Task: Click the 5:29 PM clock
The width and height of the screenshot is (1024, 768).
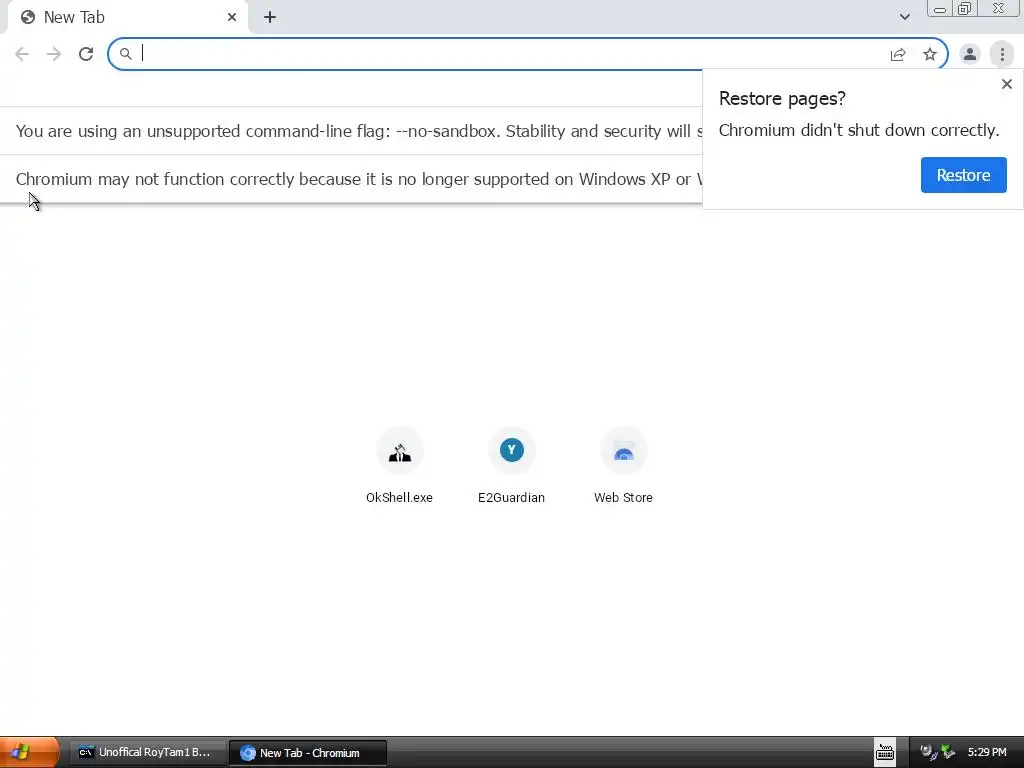Action: pyautogui.click(x=987, y=752)
